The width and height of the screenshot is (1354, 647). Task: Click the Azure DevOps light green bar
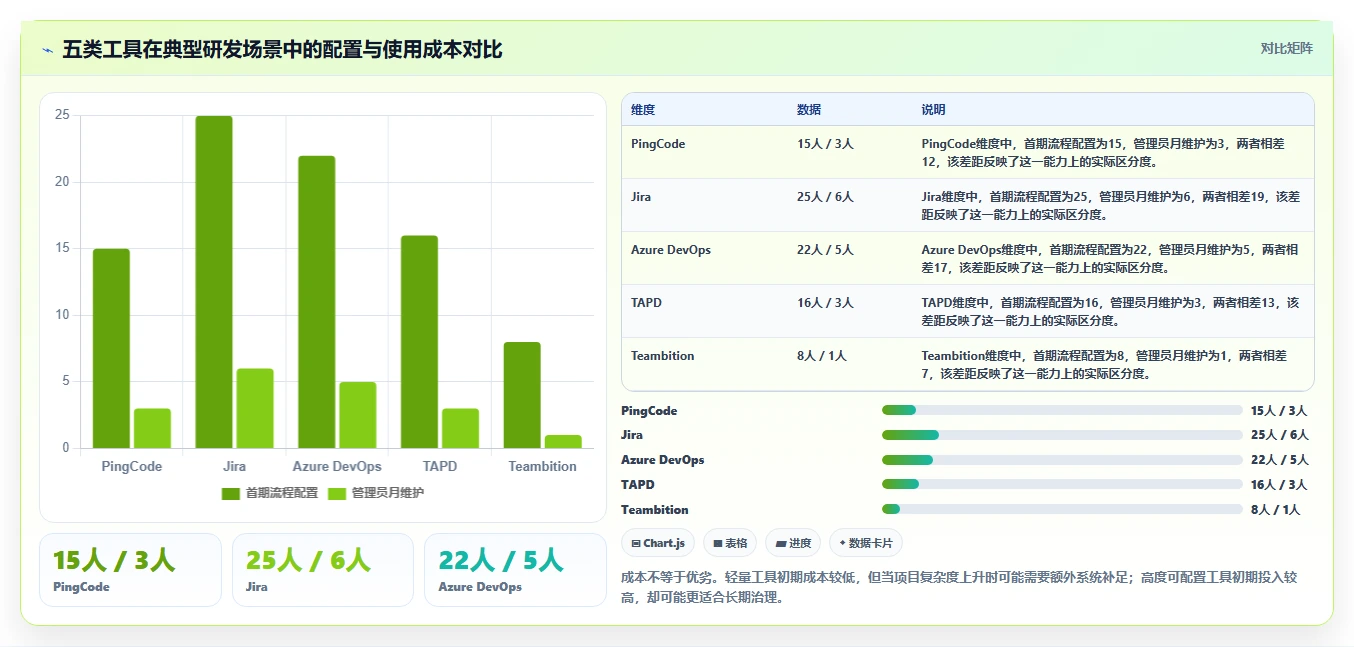click(358, 415)
